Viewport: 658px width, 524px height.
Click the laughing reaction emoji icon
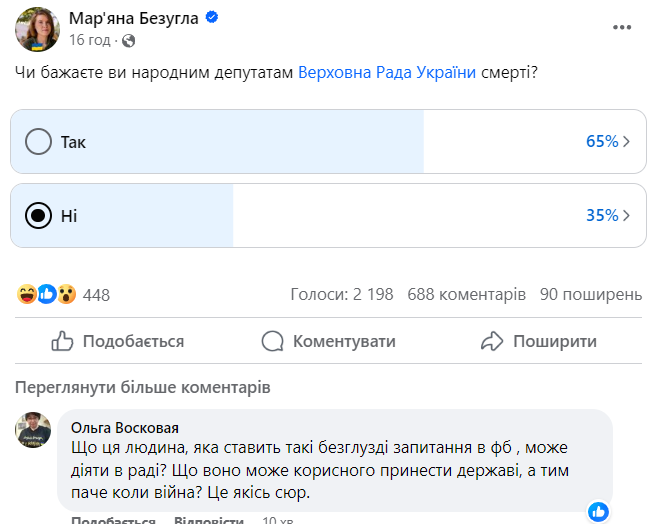(x=27, y=294)
